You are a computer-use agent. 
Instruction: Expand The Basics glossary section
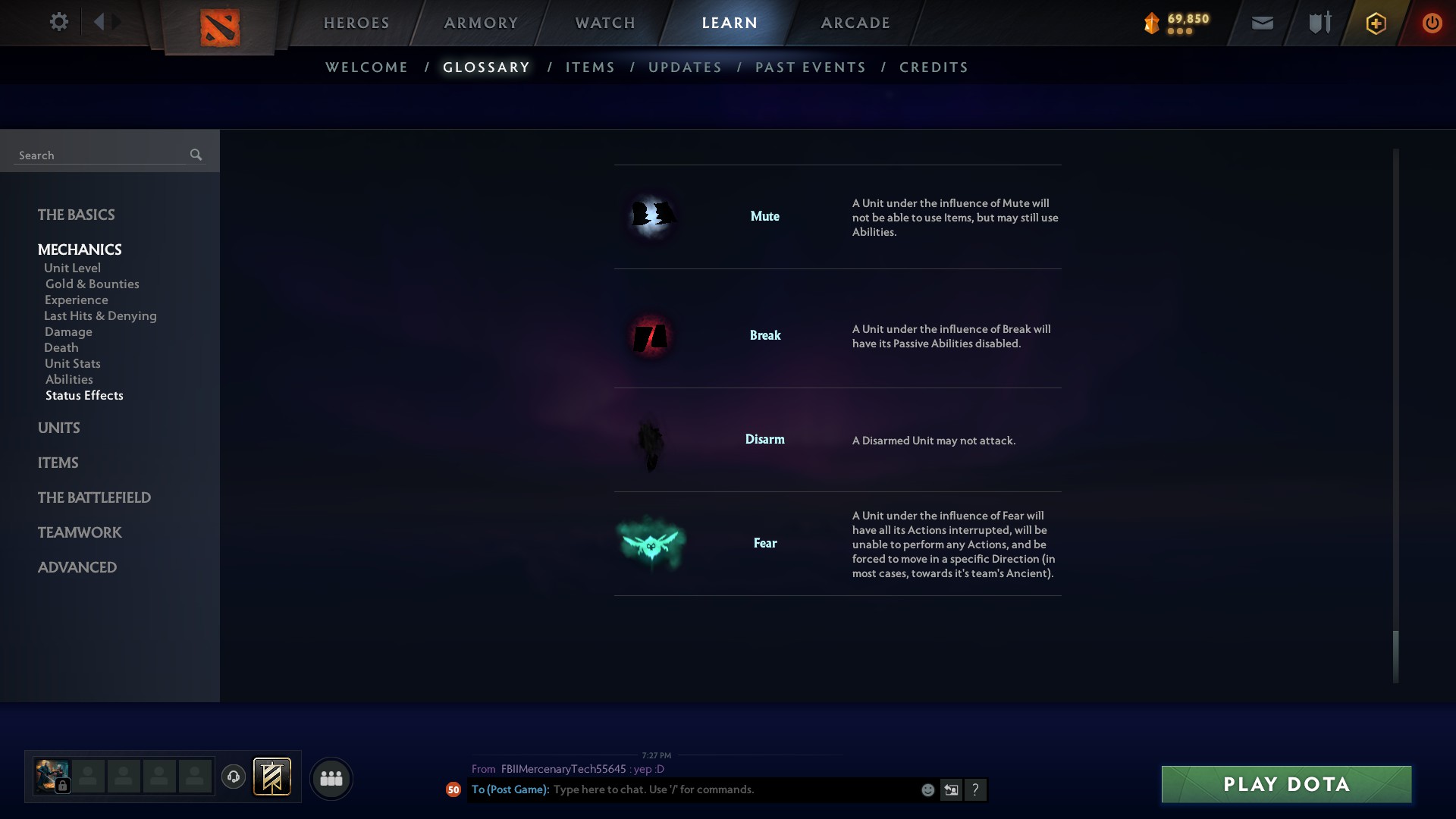click(77, 215)
